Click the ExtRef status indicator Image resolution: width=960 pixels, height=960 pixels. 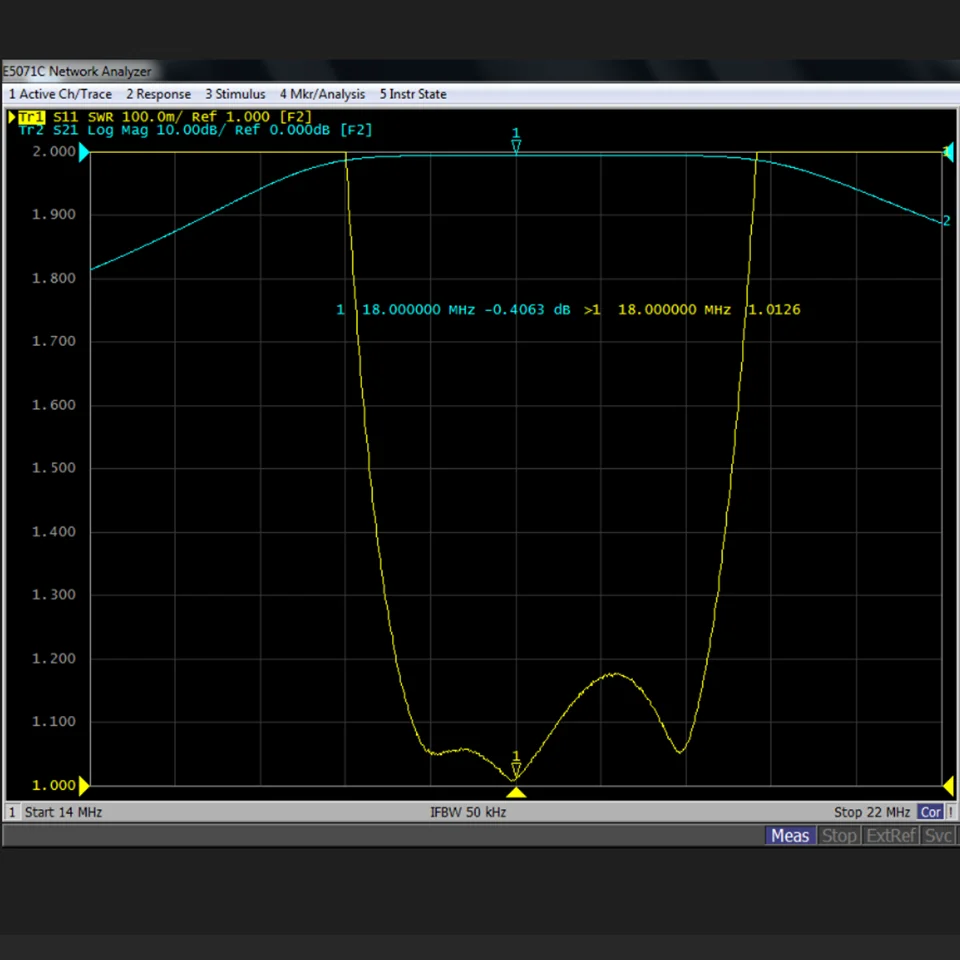pos(891,836)
